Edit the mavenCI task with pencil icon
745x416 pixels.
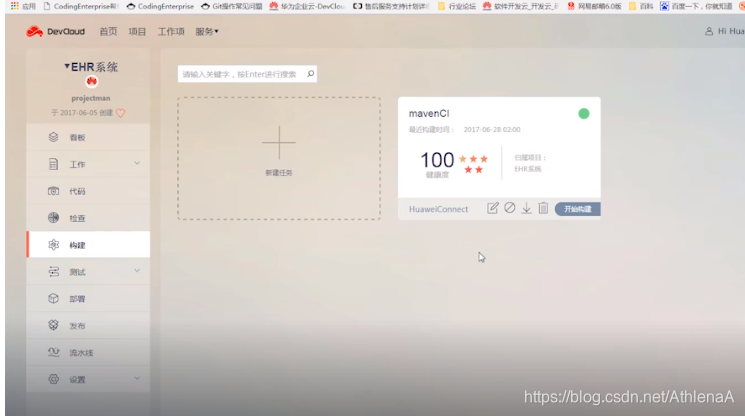(x=493, y=208)
